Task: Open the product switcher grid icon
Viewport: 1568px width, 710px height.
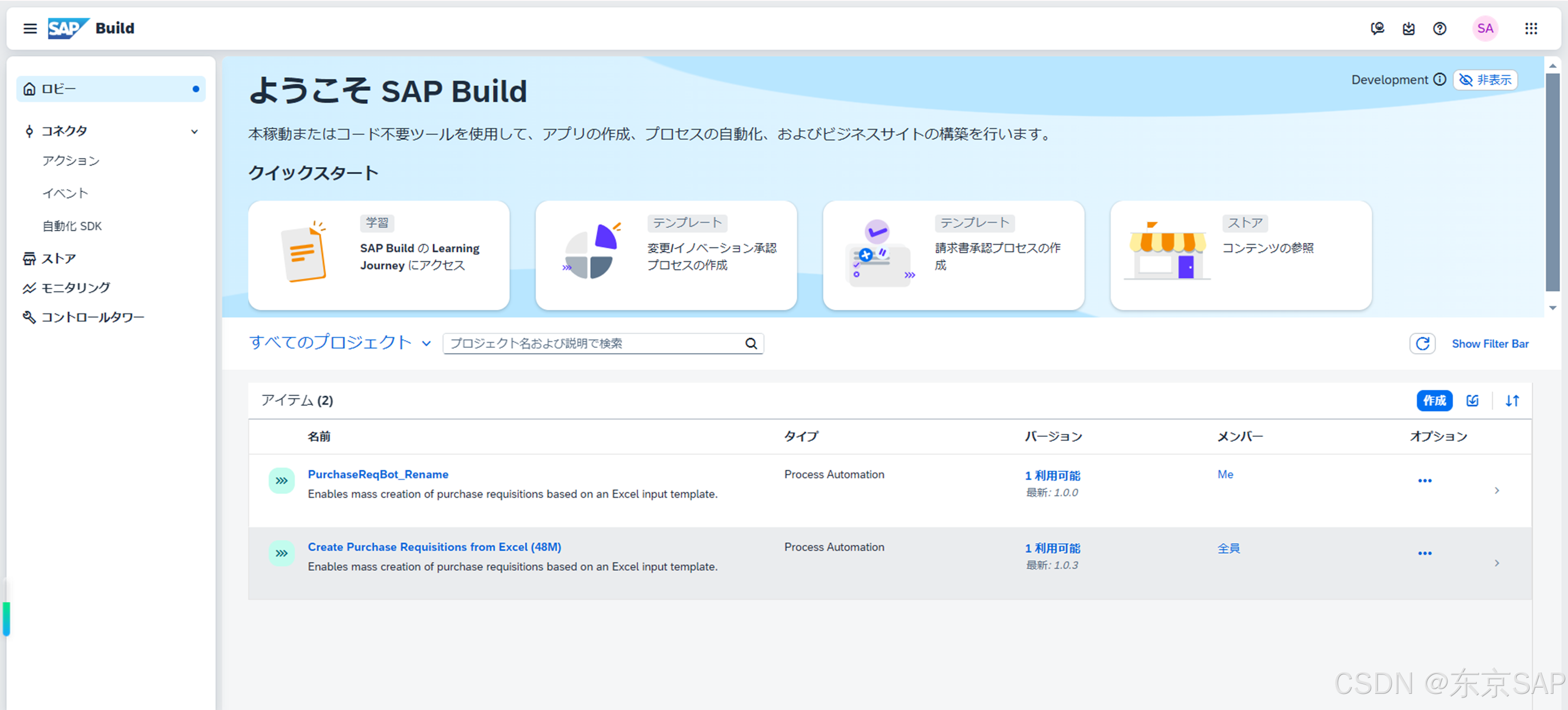Action: point(1531,29)
